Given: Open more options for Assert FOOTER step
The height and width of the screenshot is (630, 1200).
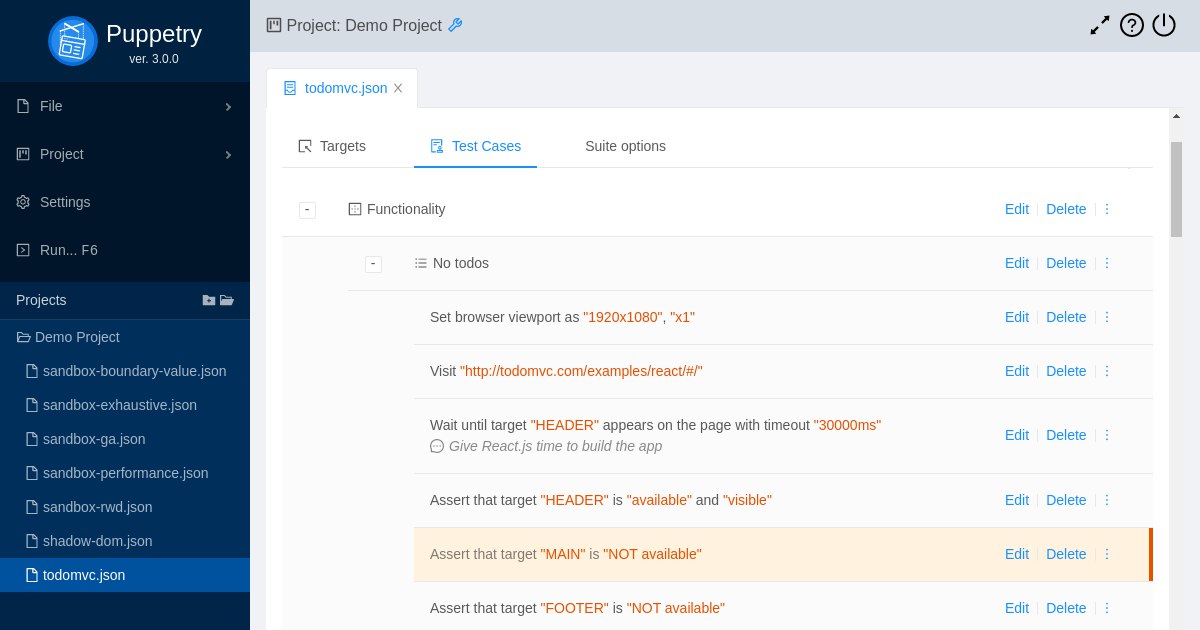Looking at the screenshot, I should click(1107, 608).
